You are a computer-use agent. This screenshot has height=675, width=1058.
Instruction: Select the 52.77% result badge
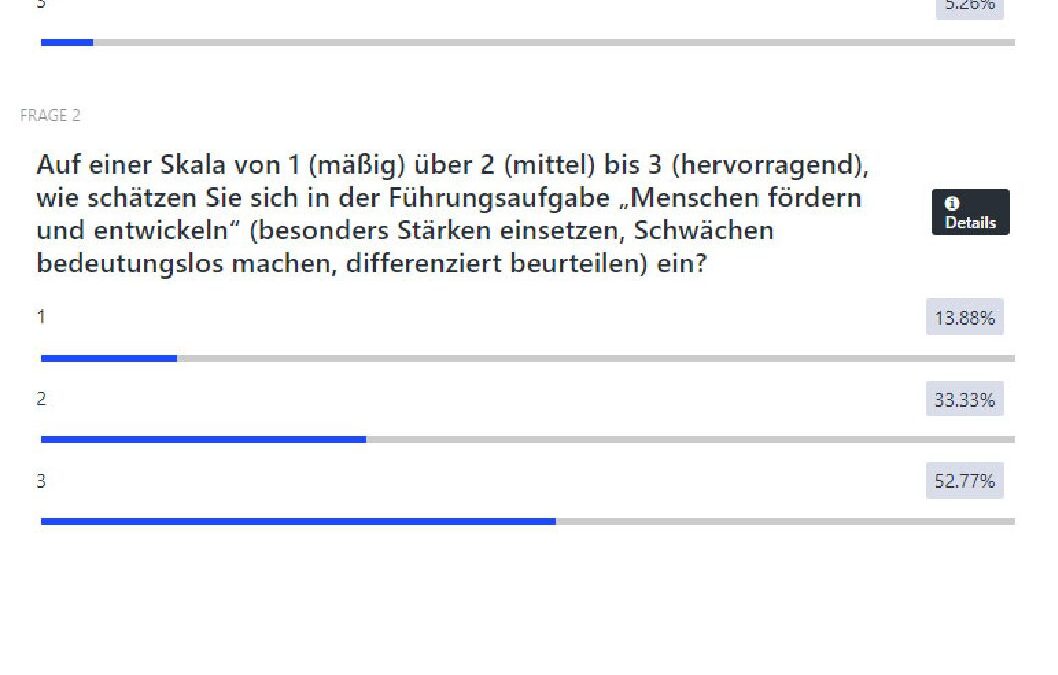(964, 481)
